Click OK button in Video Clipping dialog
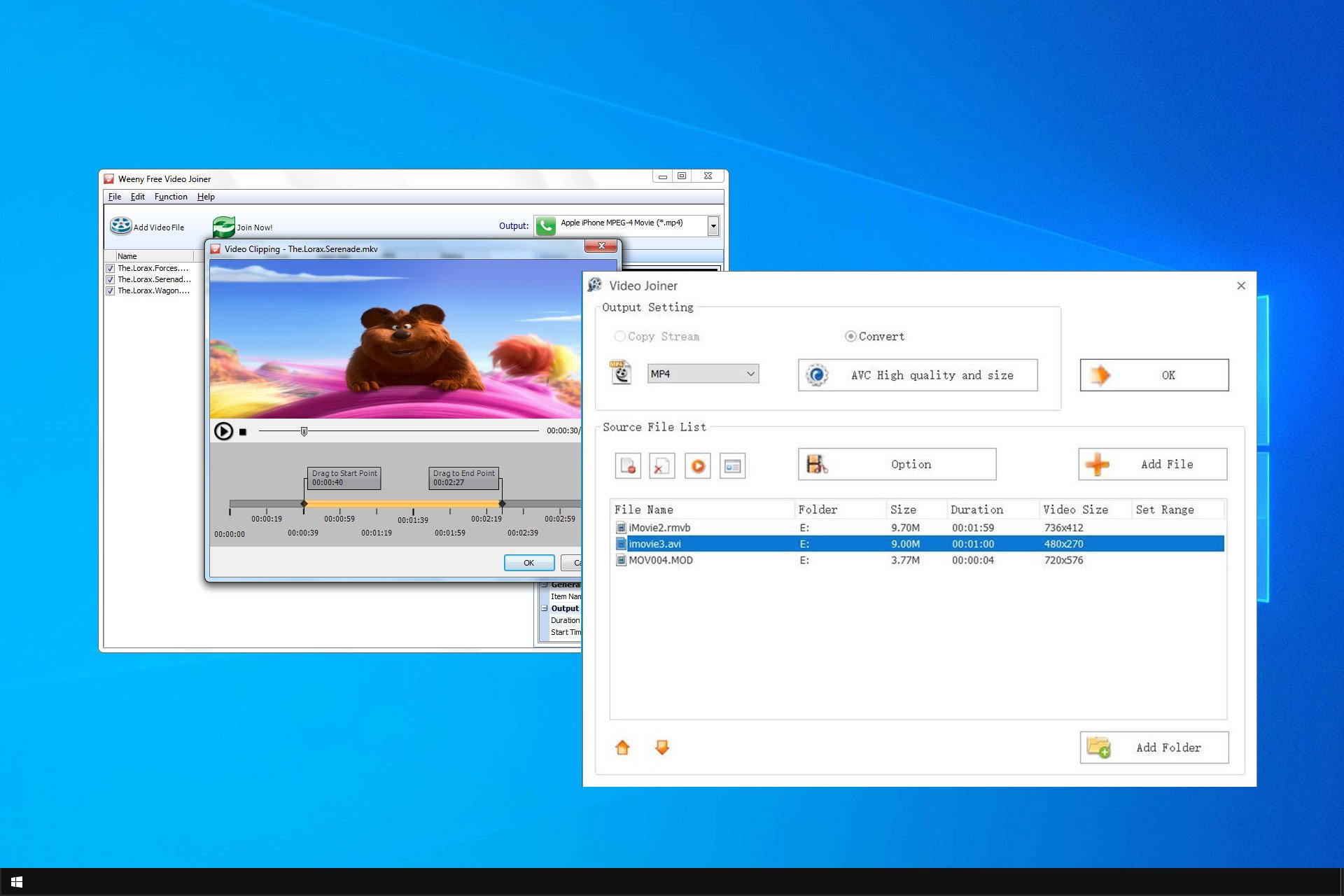The width and height of the screenshot is (1344, 896). 528,561
